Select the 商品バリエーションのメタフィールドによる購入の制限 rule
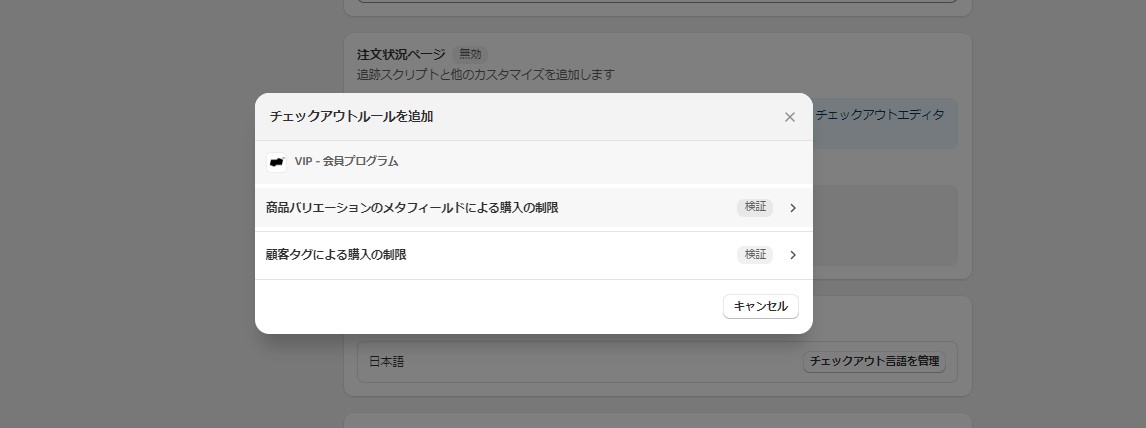The height and width of the screenshot is (428, 1146). click(x=534, y=207)
